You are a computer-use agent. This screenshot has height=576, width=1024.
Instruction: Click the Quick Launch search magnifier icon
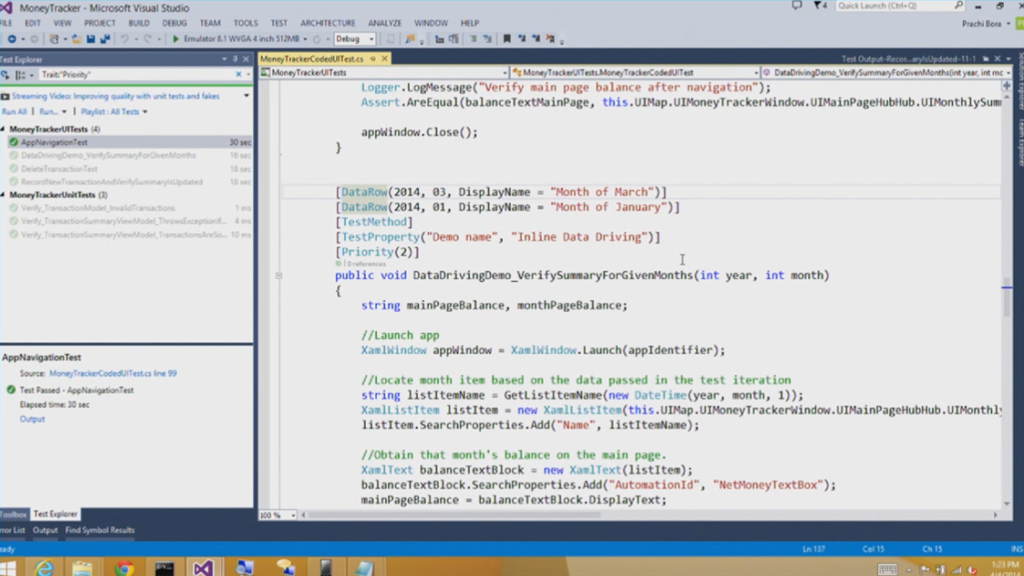tap(958, 6)
